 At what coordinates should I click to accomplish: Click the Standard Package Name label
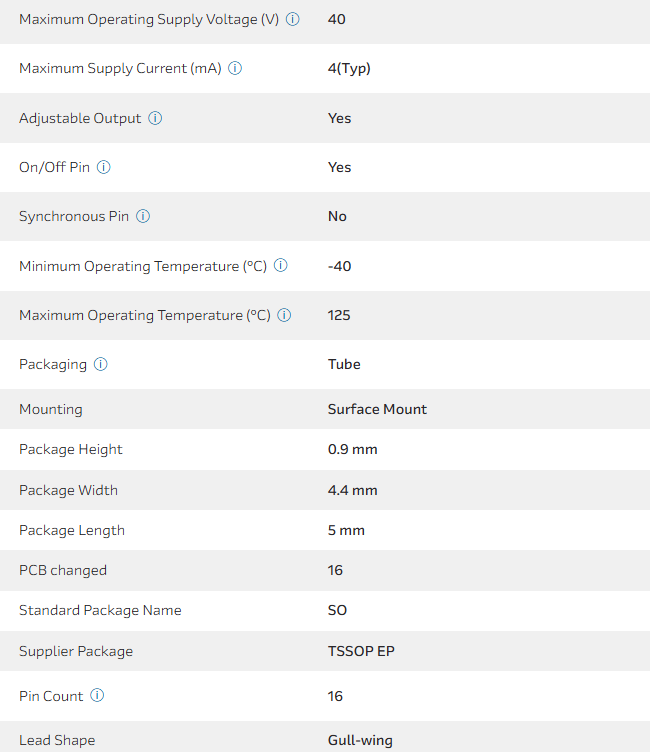click(100, 610)
